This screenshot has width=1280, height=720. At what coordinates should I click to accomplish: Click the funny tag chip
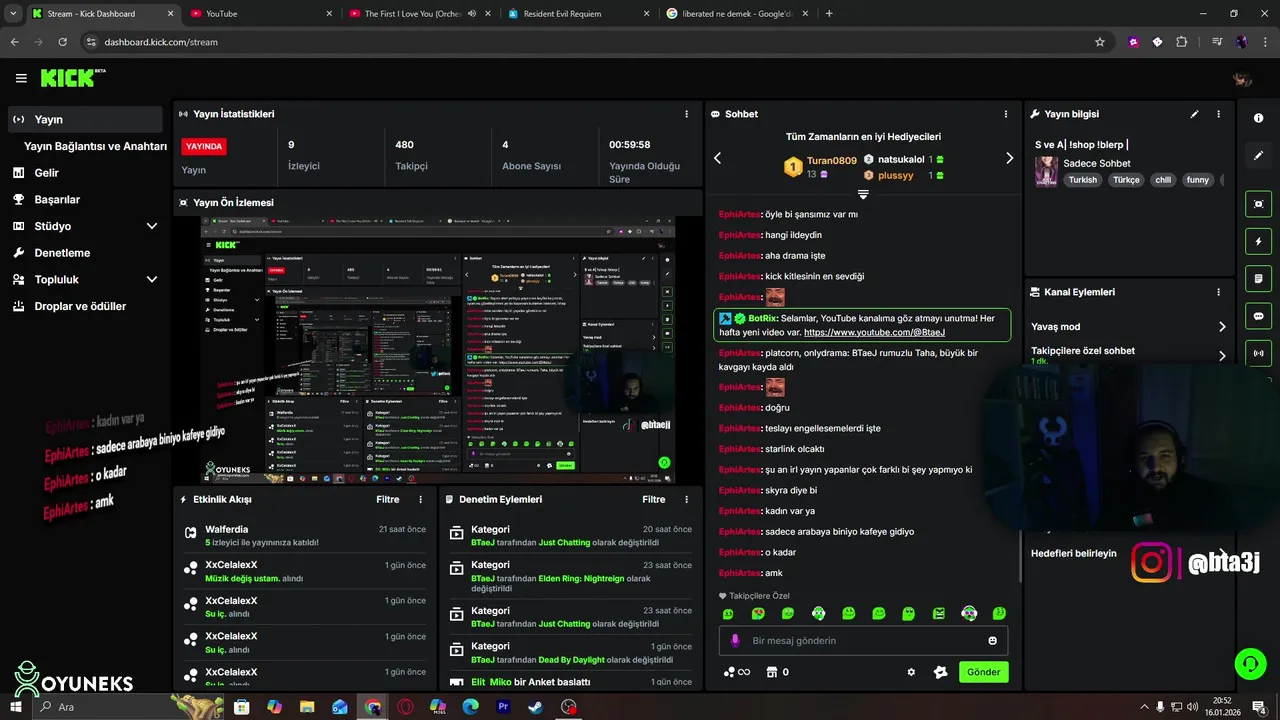(1197, 180)
